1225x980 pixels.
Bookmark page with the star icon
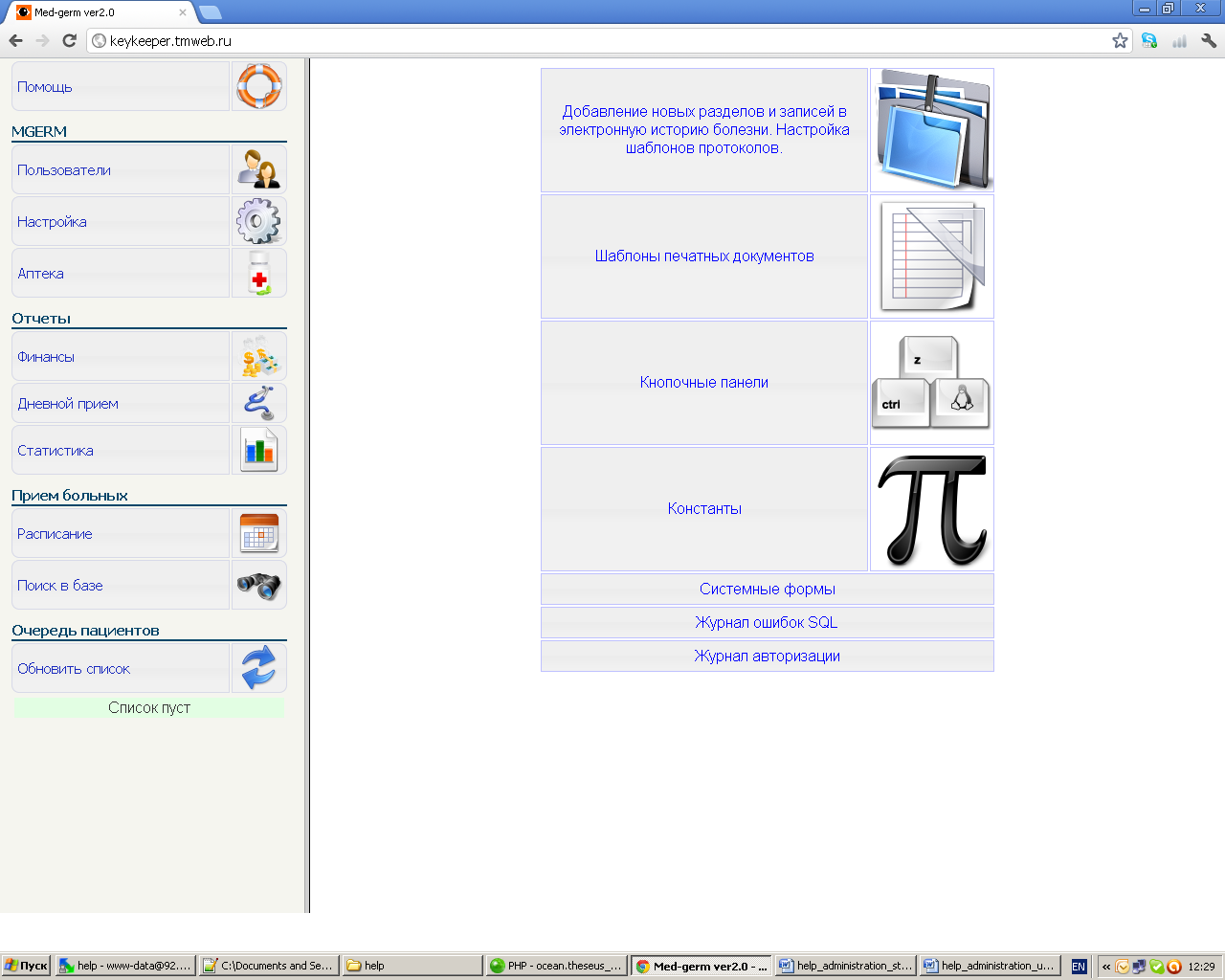point(1120,40)
